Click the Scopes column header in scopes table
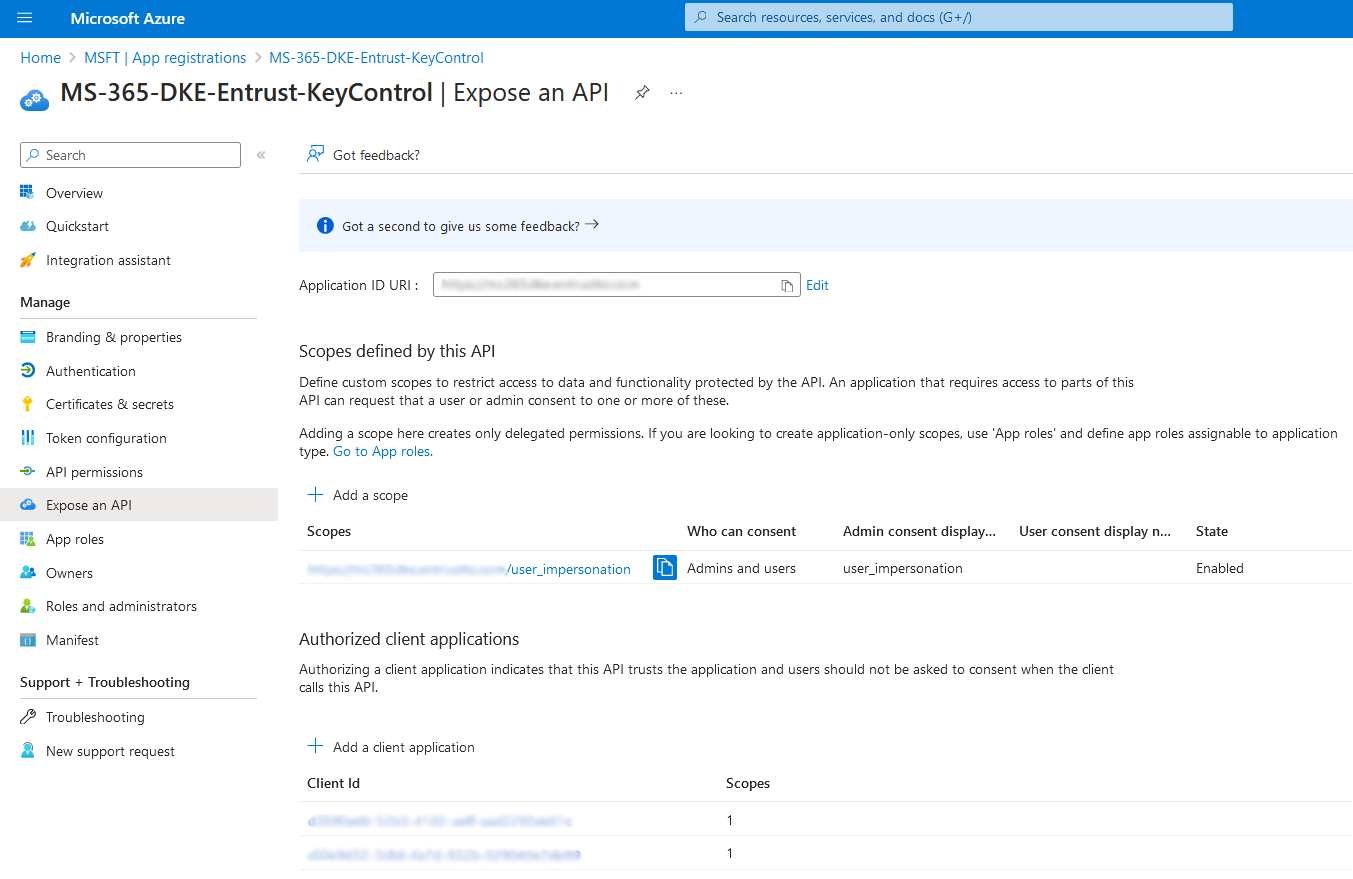The width and height of the screenshot is (1353, 879). (x=329, y=531)
